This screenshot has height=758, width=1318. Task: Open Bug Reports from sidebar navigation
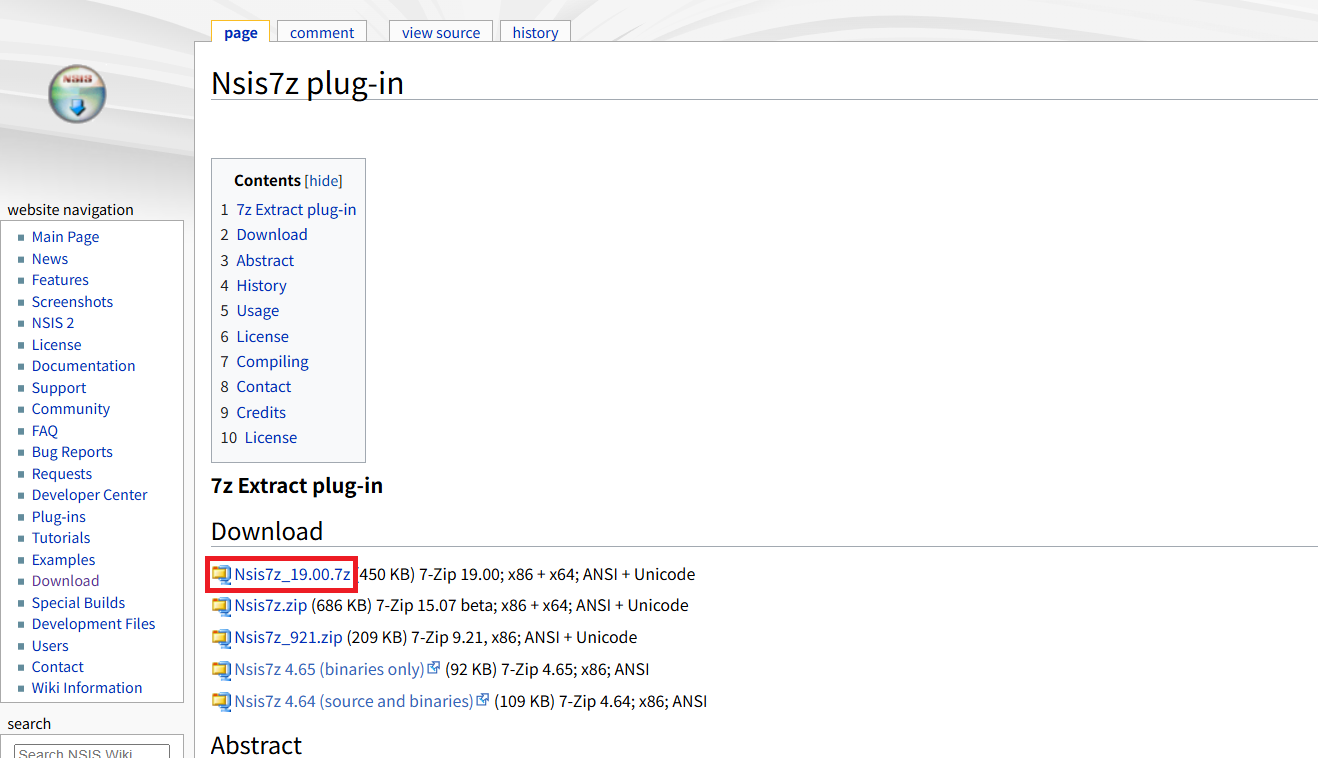(x=72, y=452)
